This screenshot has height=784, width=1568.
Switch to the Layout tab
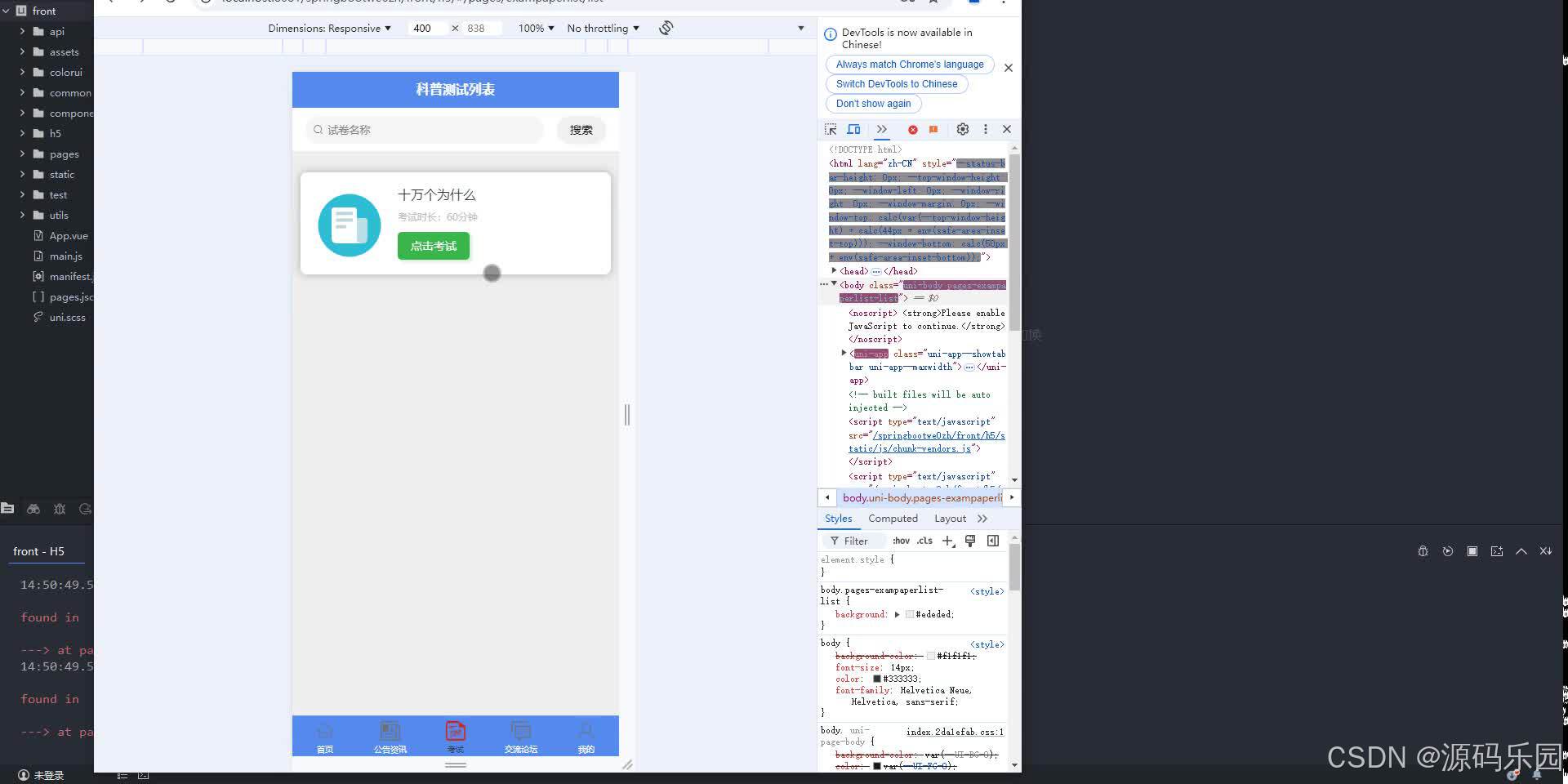click(x=950, y=519)
